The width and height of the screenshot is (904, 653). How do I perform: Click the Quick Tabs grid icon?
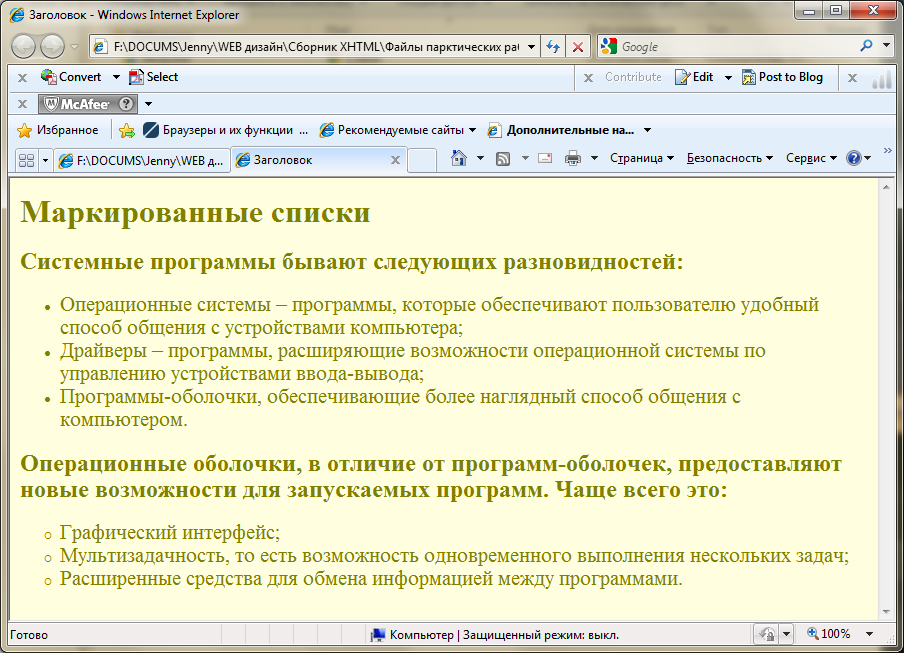click(26, 160)
